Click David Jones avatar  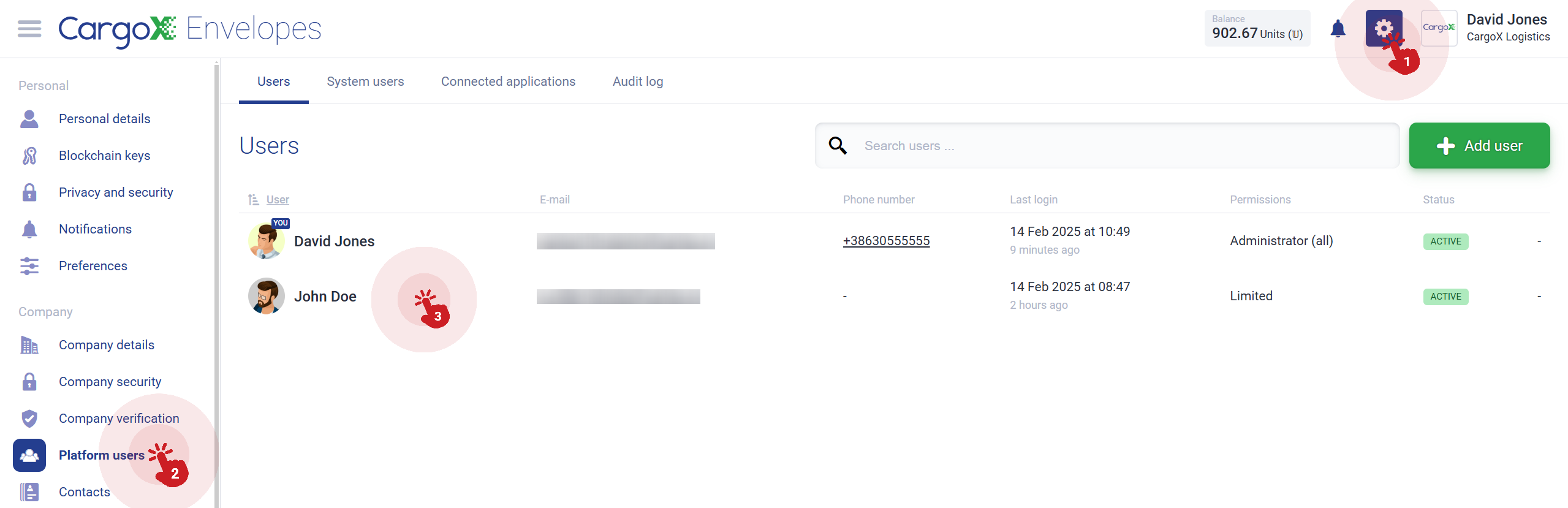267,241
